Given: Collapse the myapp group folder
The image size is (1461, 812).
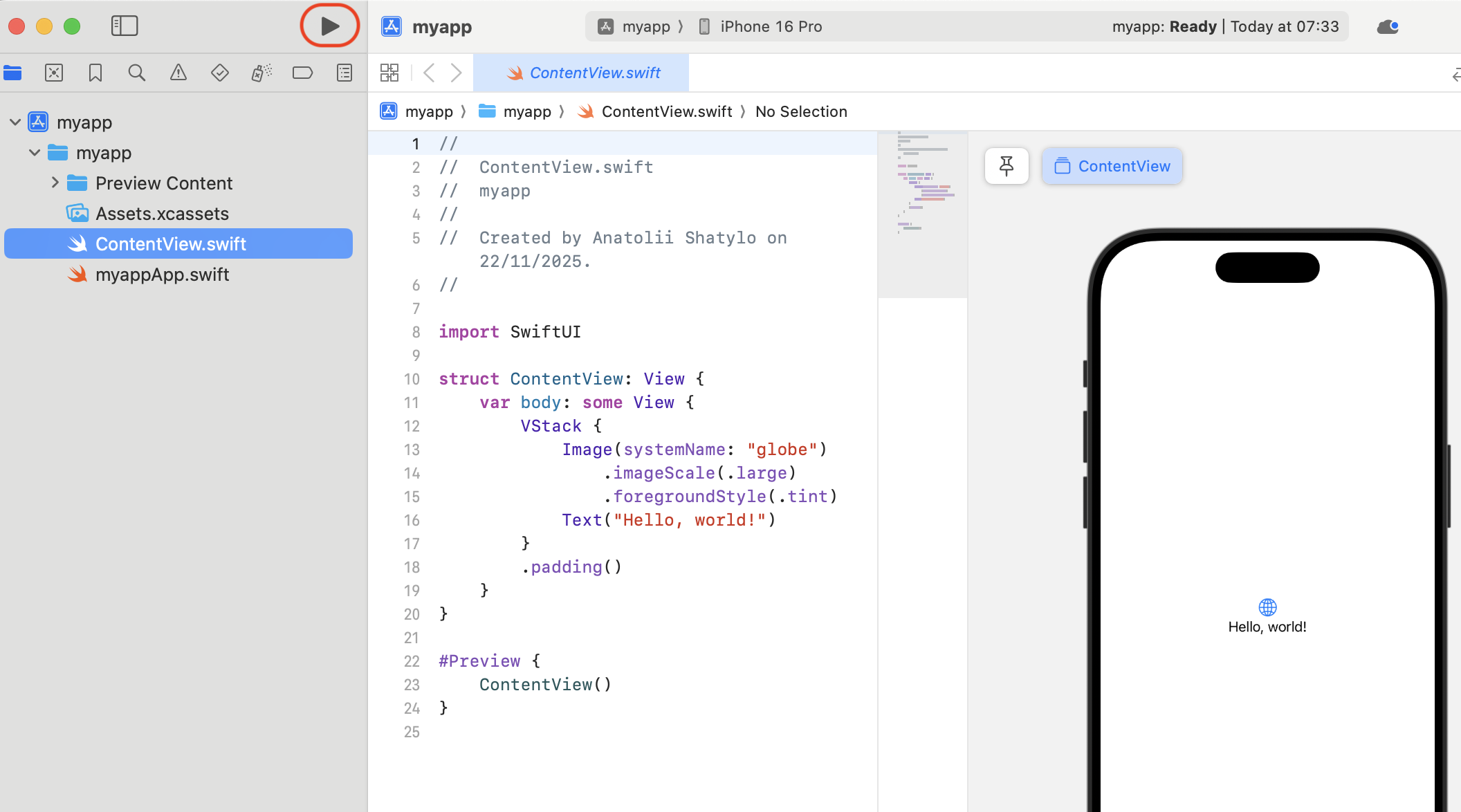Looking at the screenshot, I should [35, 152].
